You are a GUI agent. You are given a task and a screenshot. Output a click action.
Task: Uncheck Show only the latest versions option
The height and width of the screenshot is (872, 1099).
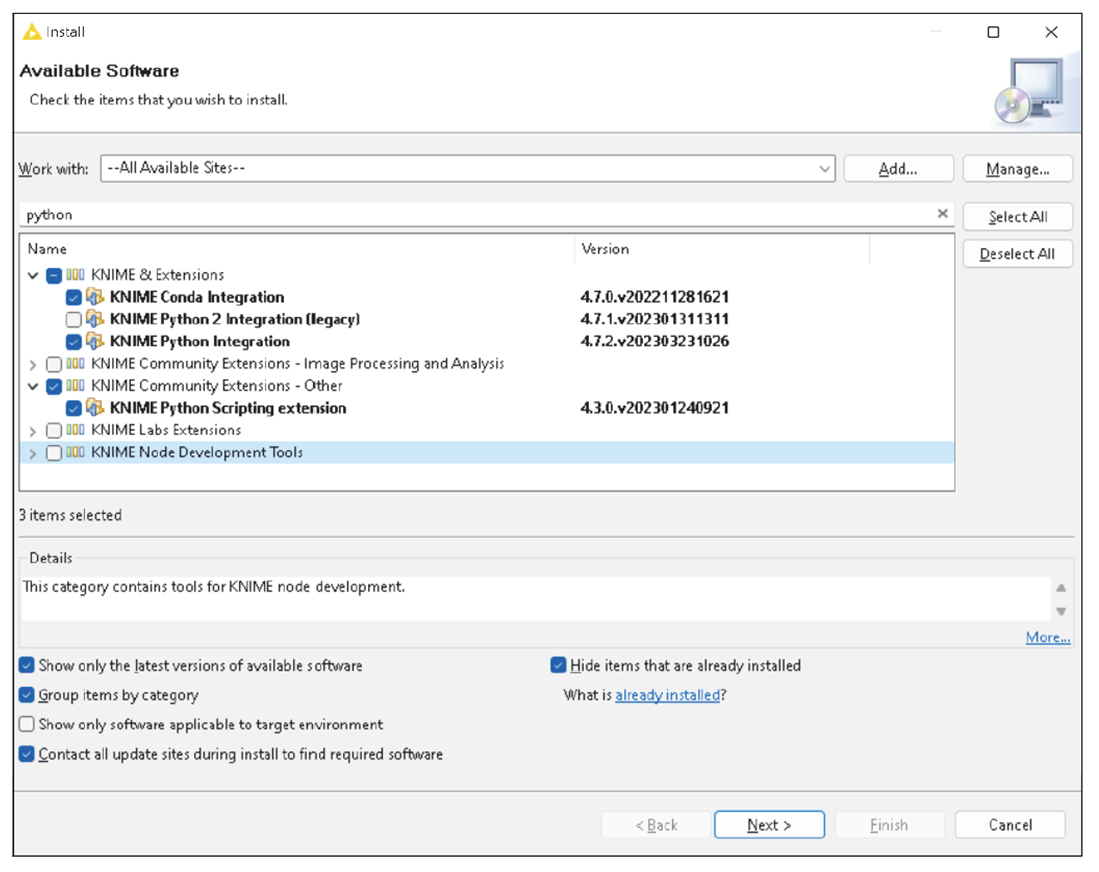coord(27,665)
